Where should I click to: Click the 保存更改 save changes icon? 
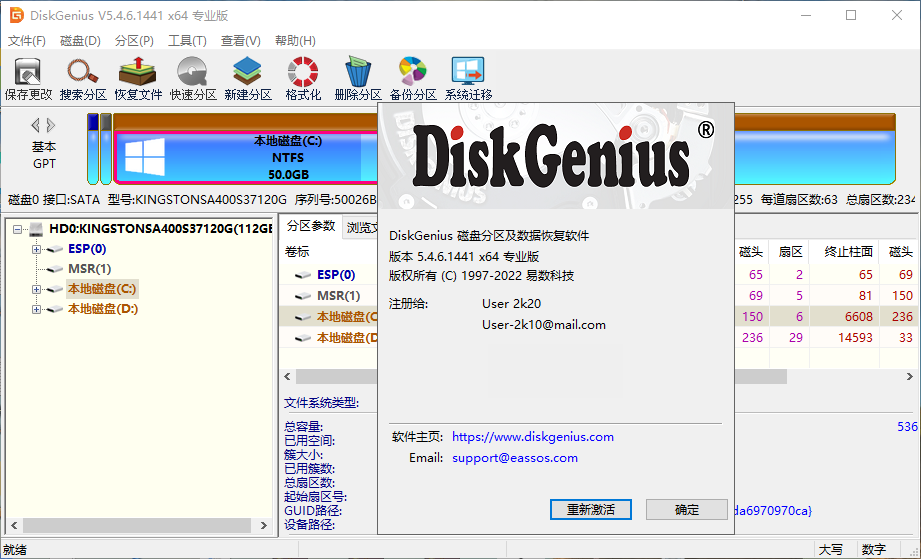click(28, 79)
